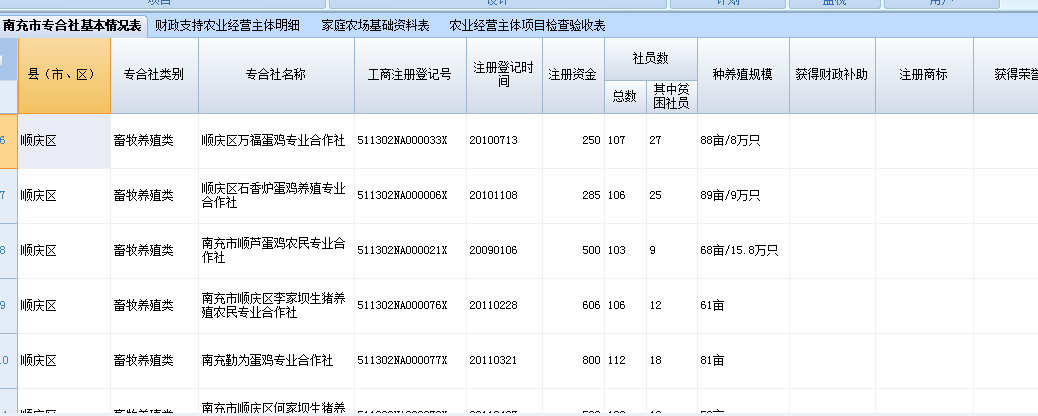Click the 总数 sub-column header
Image resolution: width=1038 pixels, height=416 pixels.
[x=625, y=97]
